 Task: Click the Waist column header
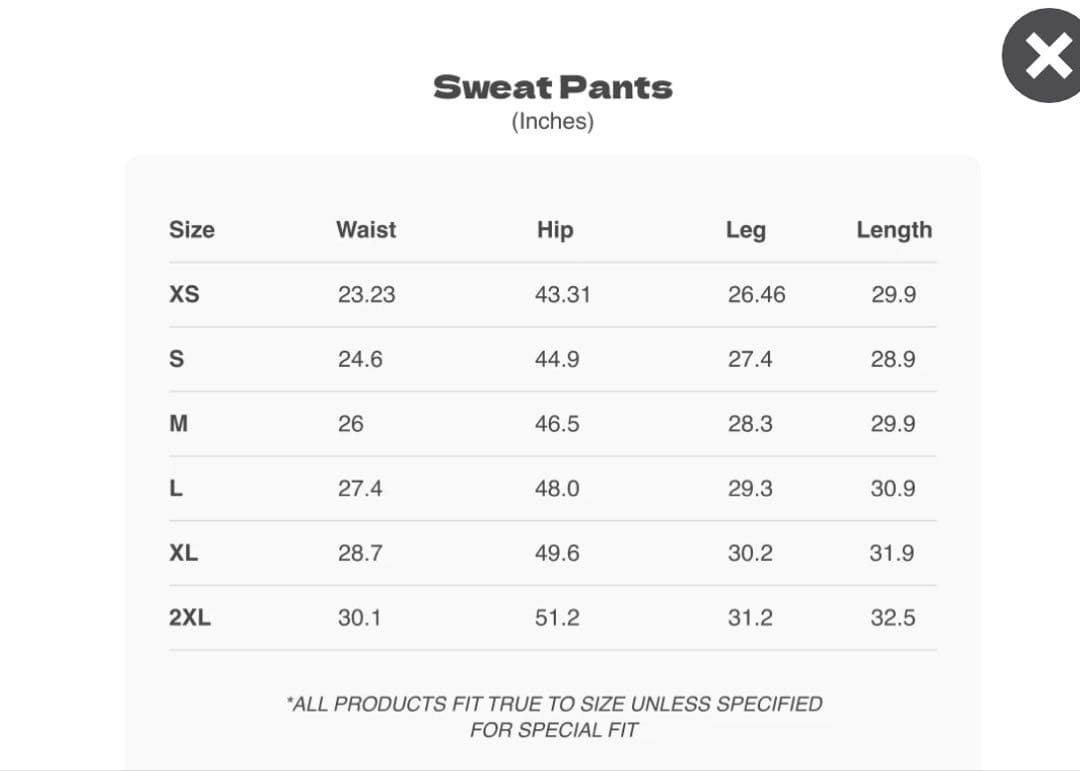click(x=366, y=230)
